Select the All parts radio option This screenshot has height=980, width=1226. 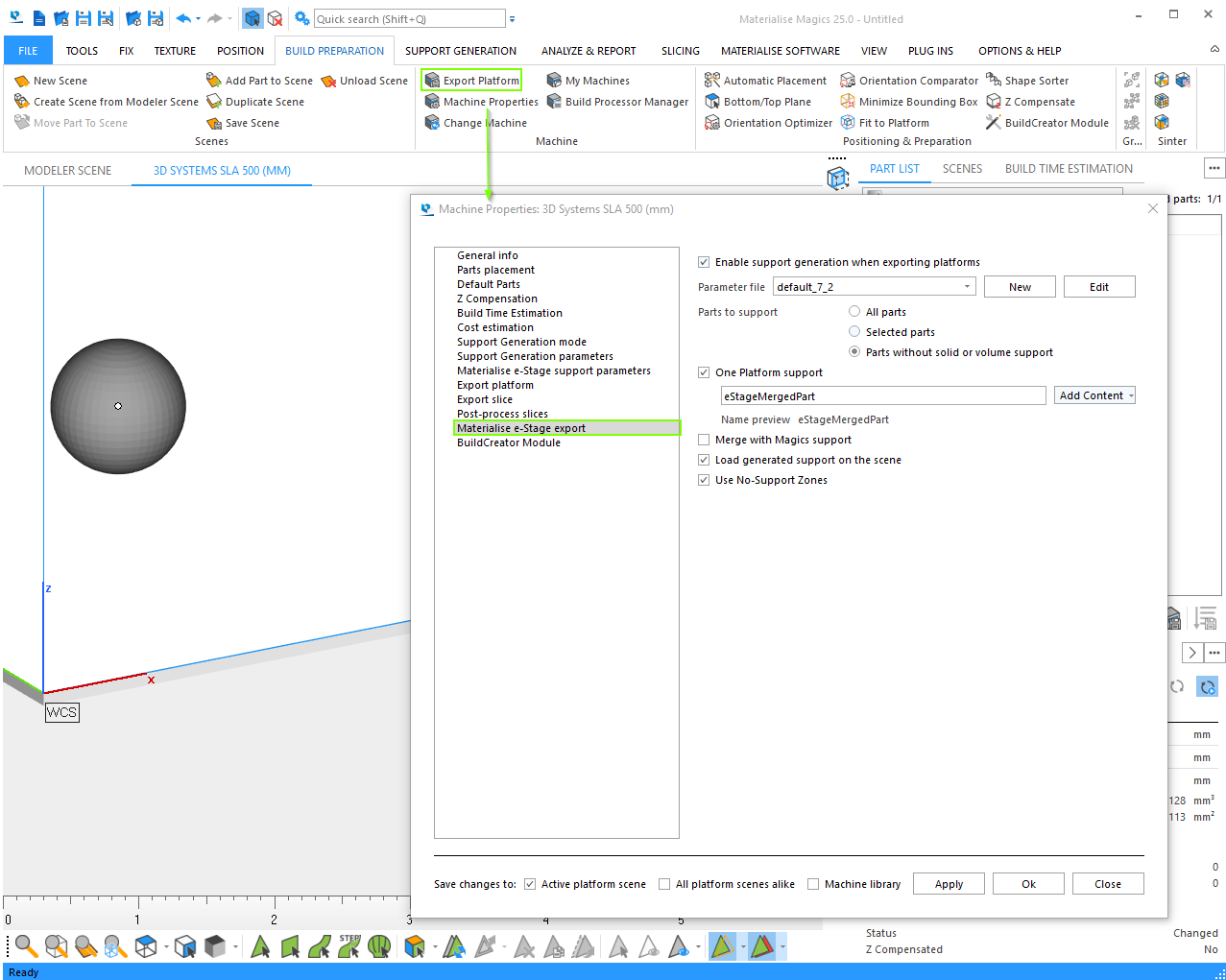click(x=853, y=311)
